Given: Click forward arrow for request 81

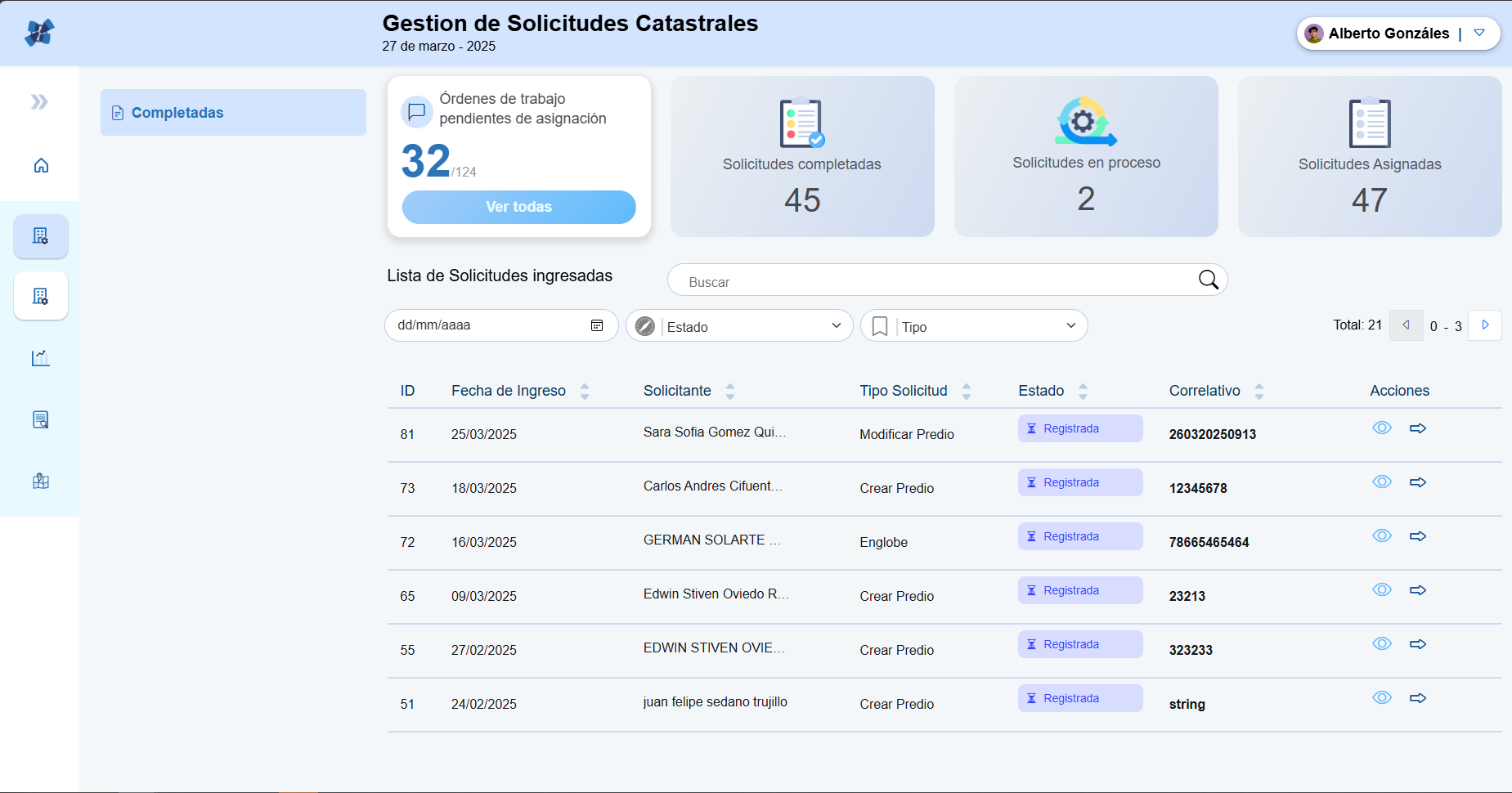Looking at the screenshot, I should [x=1418, y=428].
